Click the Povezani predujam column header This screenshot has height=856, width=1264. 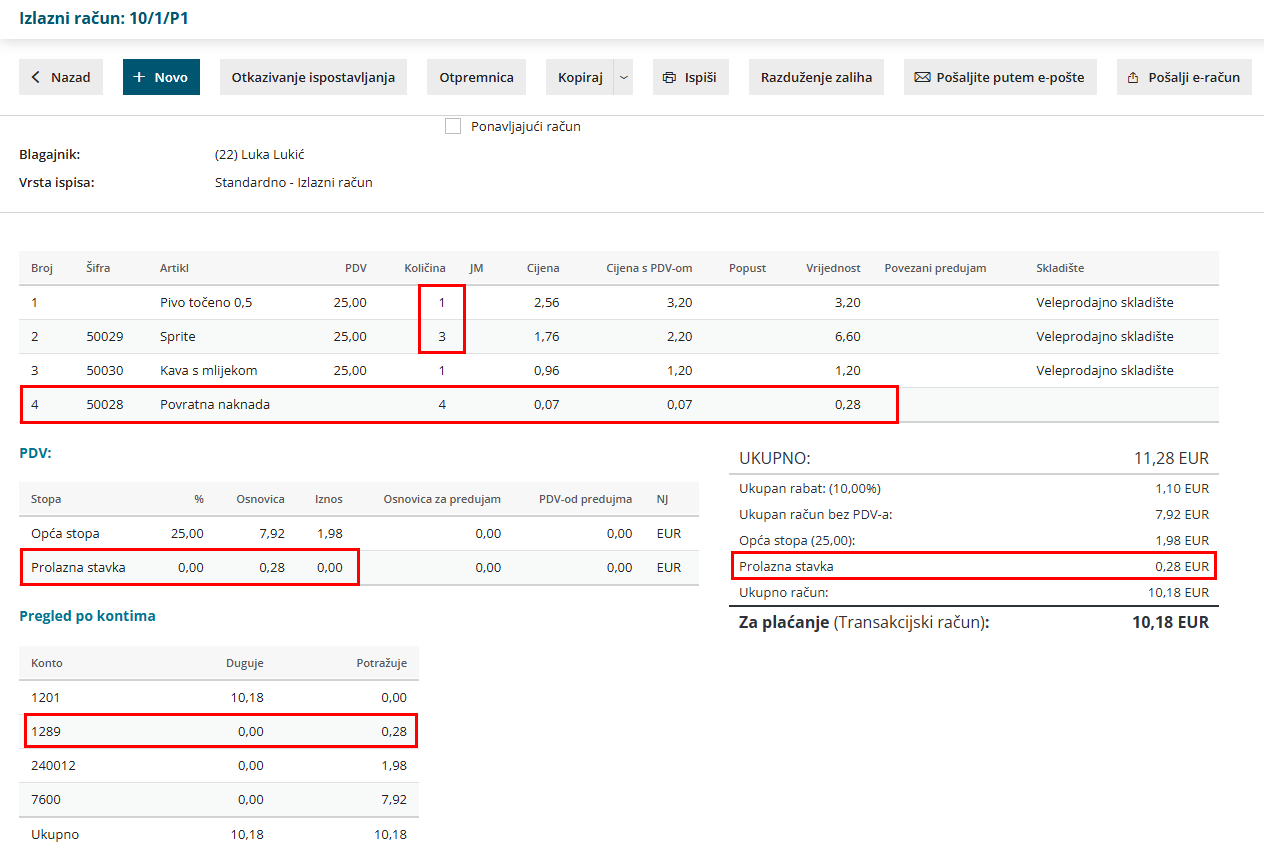tap(936, 268)
